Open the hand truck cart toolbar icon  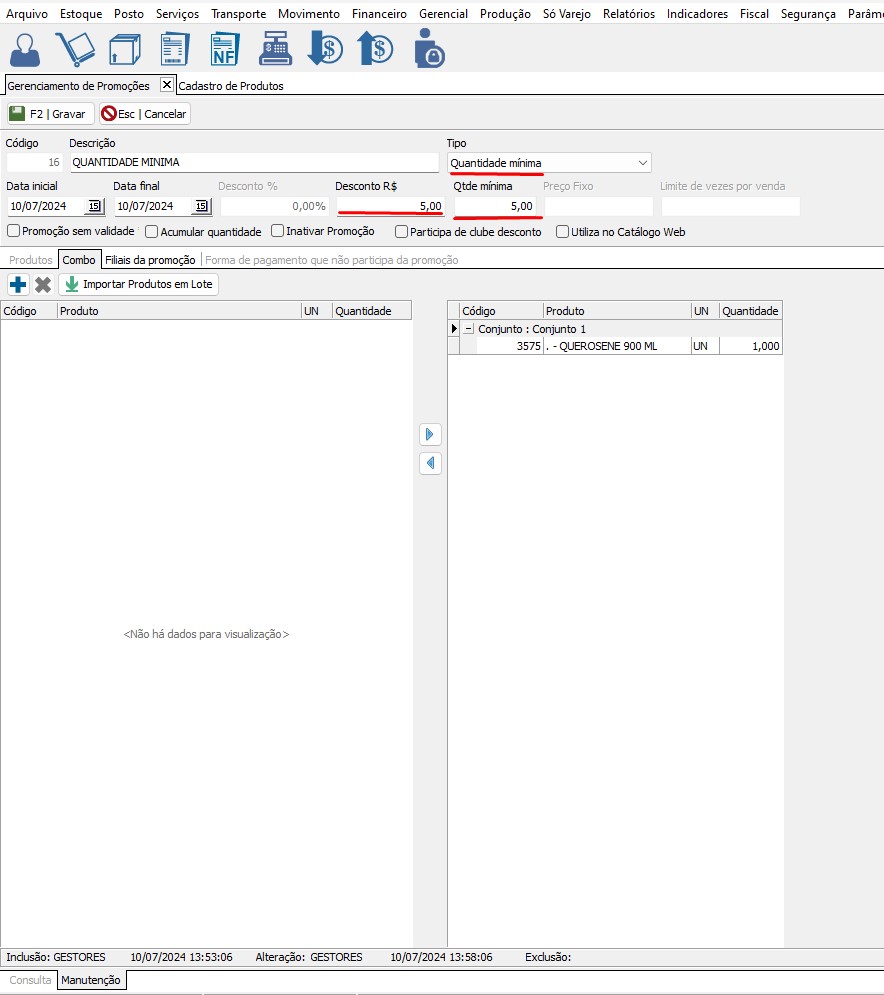pyautogui.click(x=75, y=49)
